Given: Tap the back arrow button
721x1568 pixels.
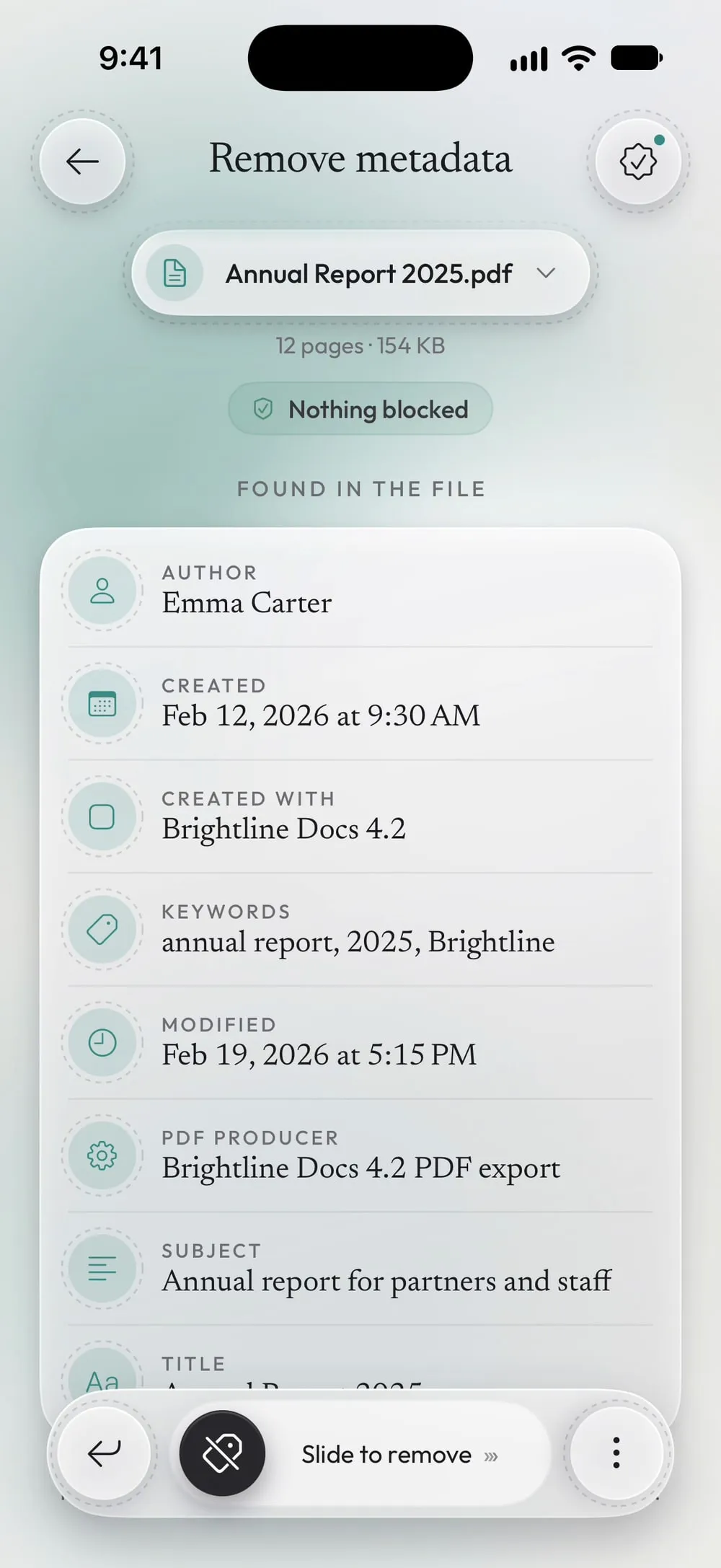Looking at the screenshot, I should (x=82, y=162).
